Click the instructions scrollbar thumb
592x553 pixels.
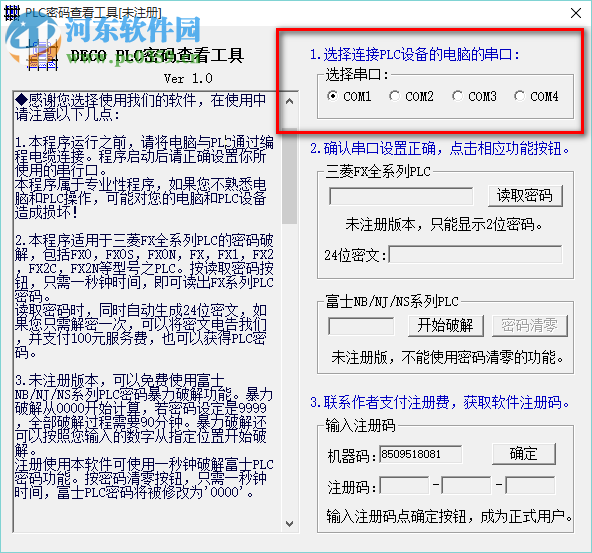pyautogui.click(x=290, y=176)
